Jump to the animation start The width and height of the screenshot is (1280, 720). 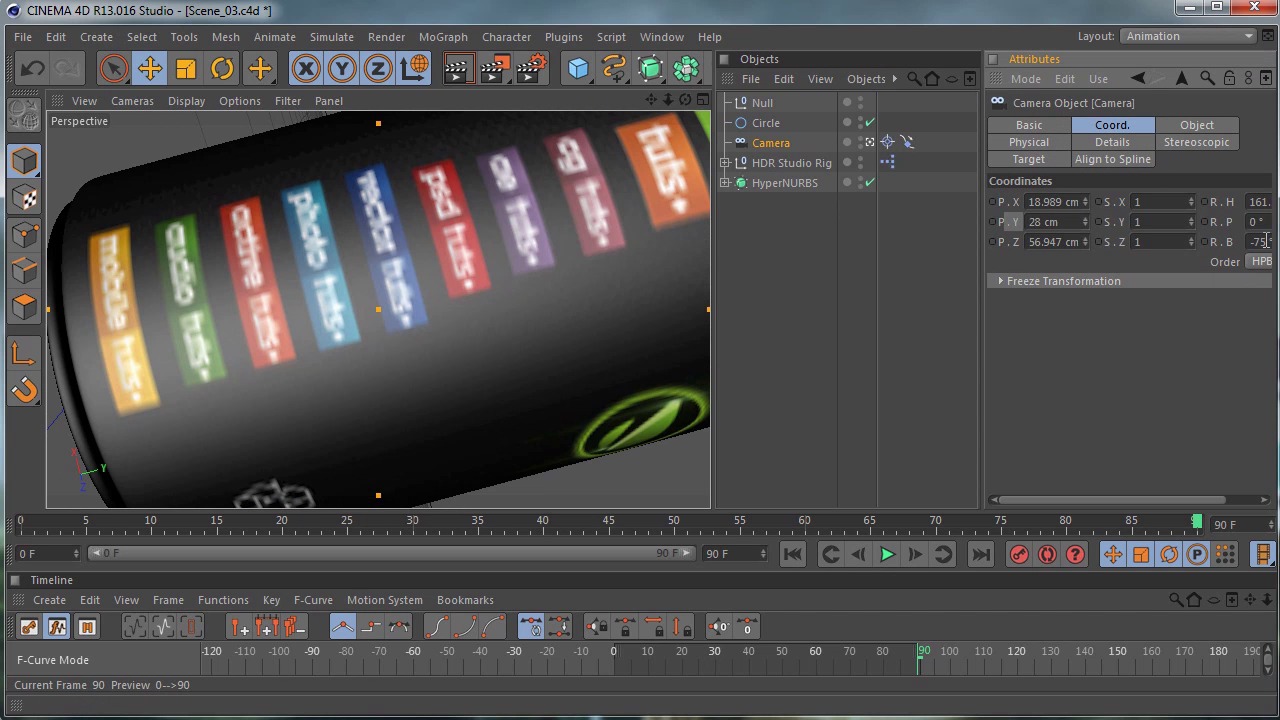(792, 555)
